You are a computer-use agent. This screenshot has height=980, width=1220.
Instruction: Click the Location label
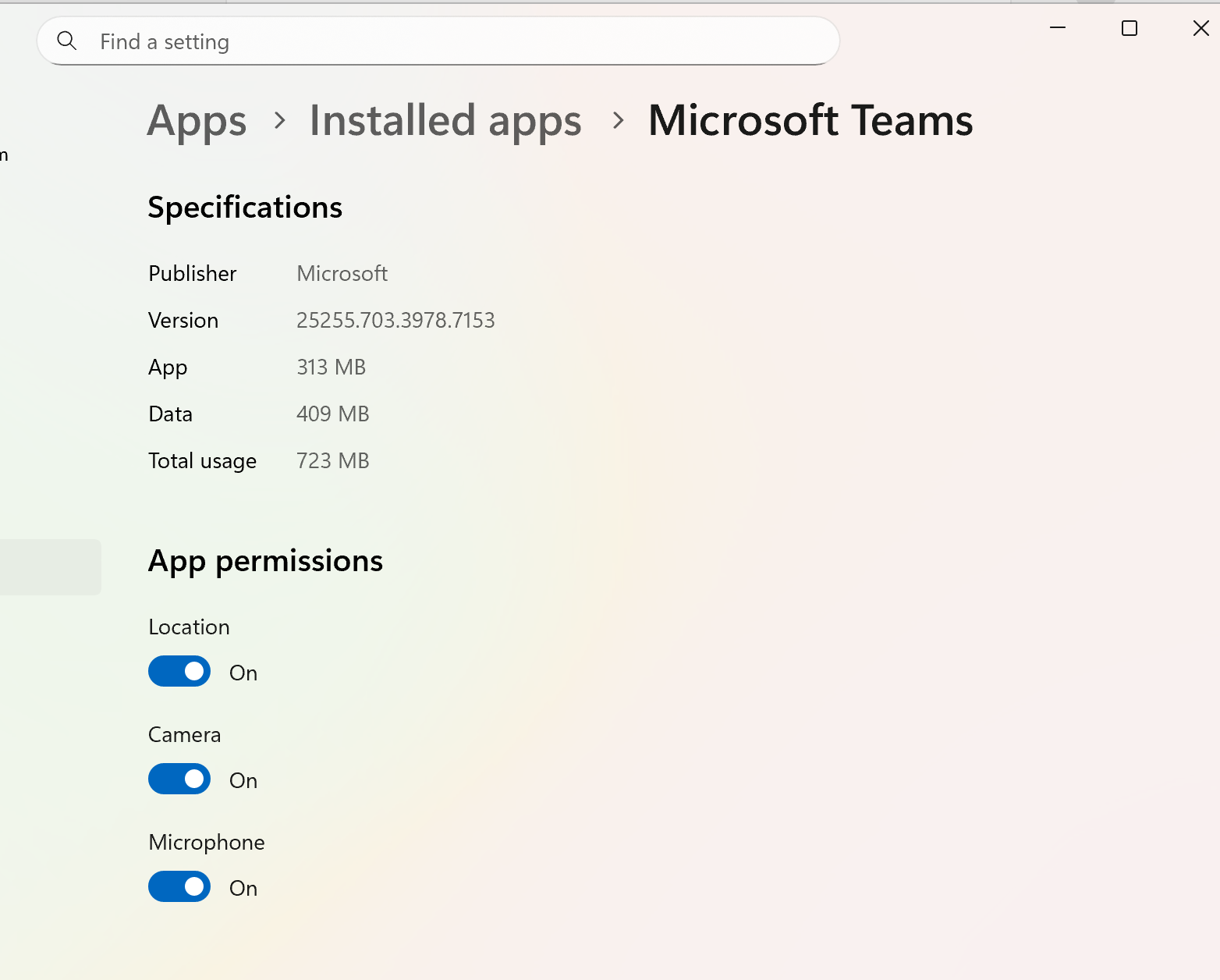click(189, 627)
